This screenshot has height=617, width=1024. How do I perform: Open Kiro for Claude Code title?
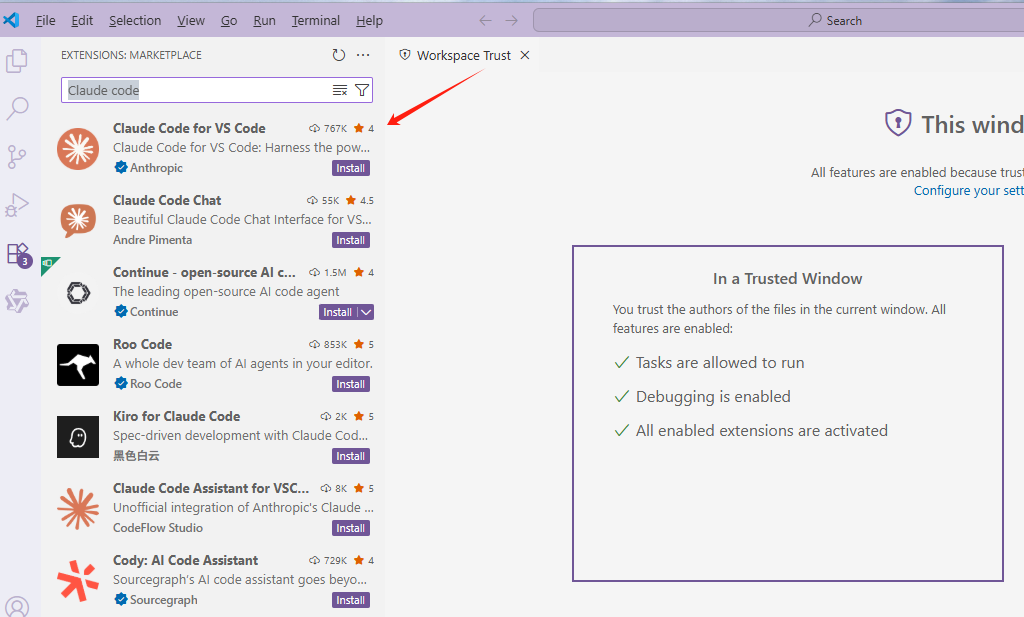176,417
